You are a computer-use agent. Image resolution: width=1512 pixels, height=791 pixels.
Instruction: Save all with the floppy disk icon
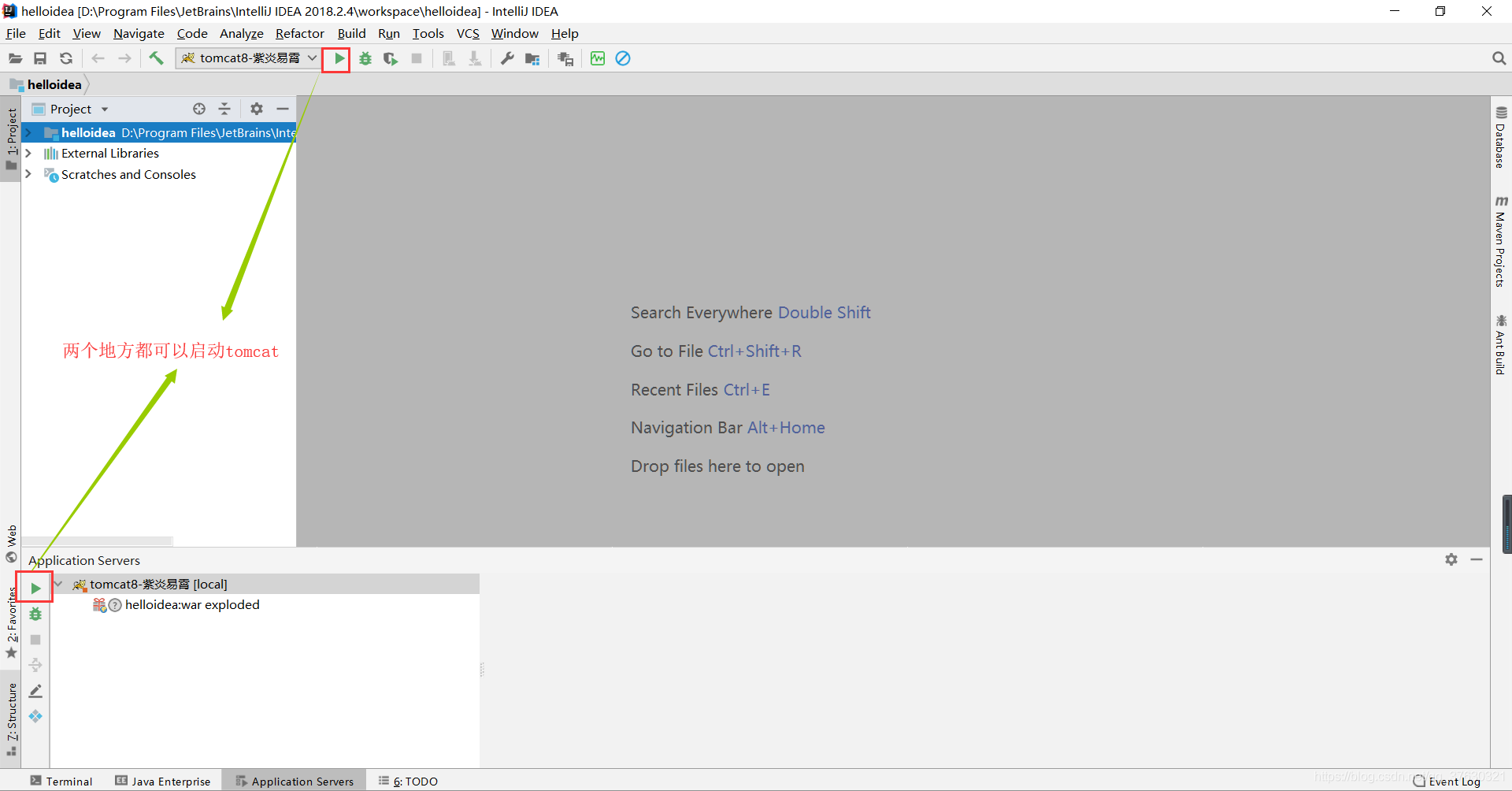[x=40, y=58]
